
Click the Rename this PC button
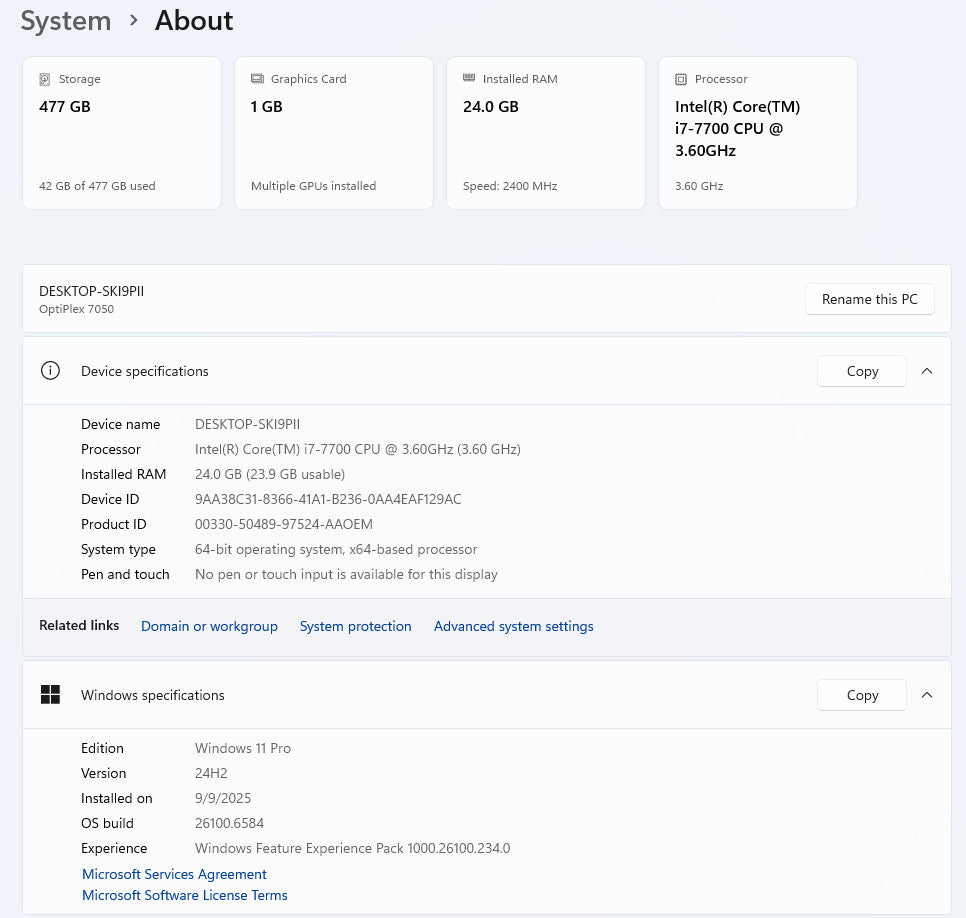869,299
